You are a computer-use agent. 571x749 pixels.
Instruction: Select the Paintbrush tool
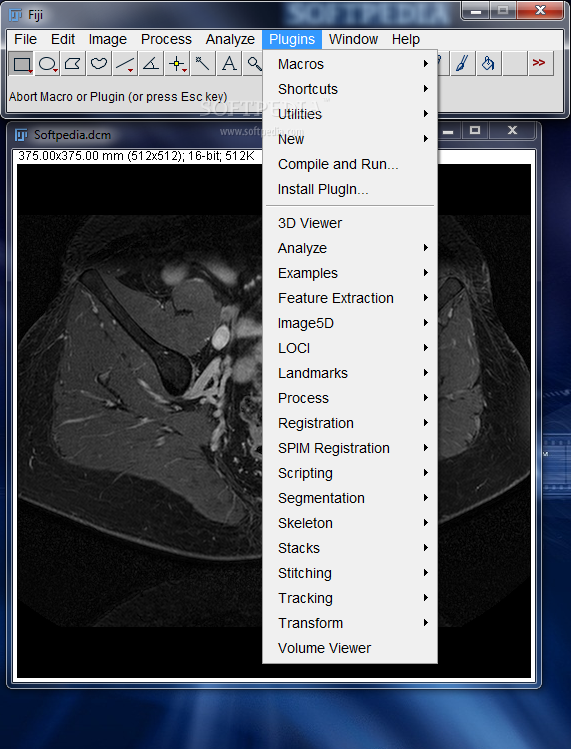click(462, 64)
